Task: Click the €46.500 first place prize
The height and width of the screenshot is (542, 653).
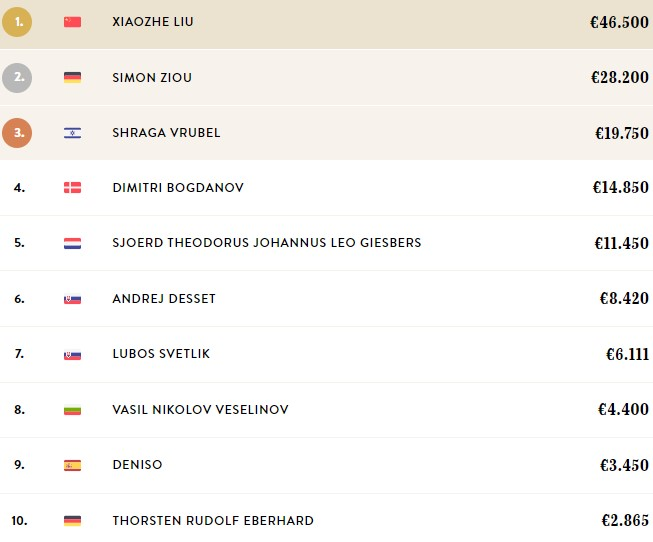Action: coord(619,22)
